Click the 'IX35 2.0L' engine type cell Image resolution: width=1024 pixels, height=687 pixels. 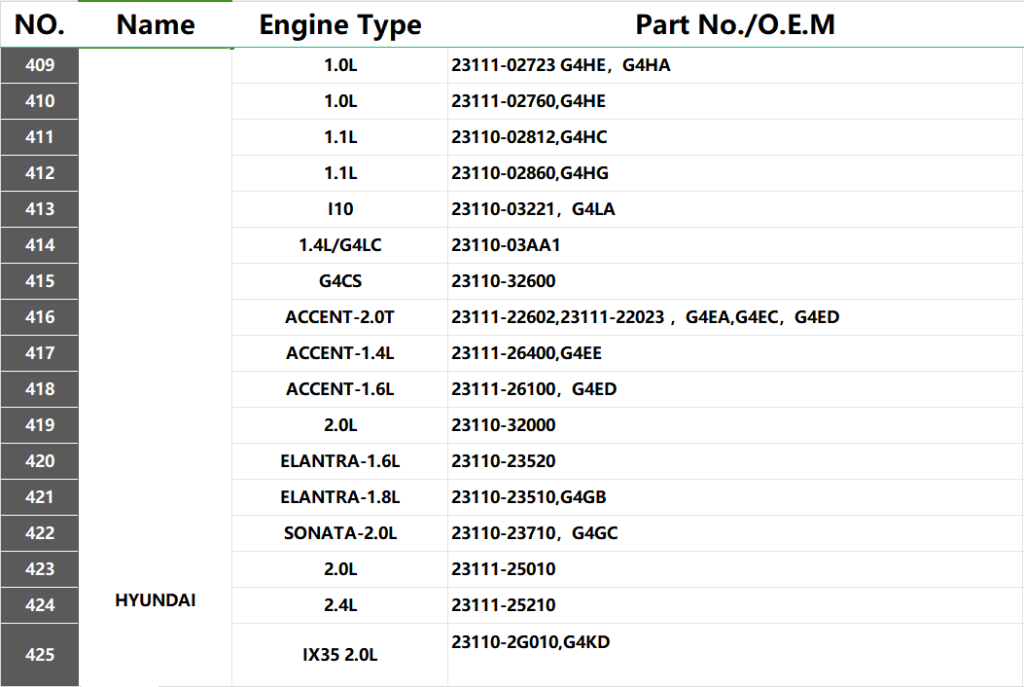pyautogui.click(x=340, y=654)
